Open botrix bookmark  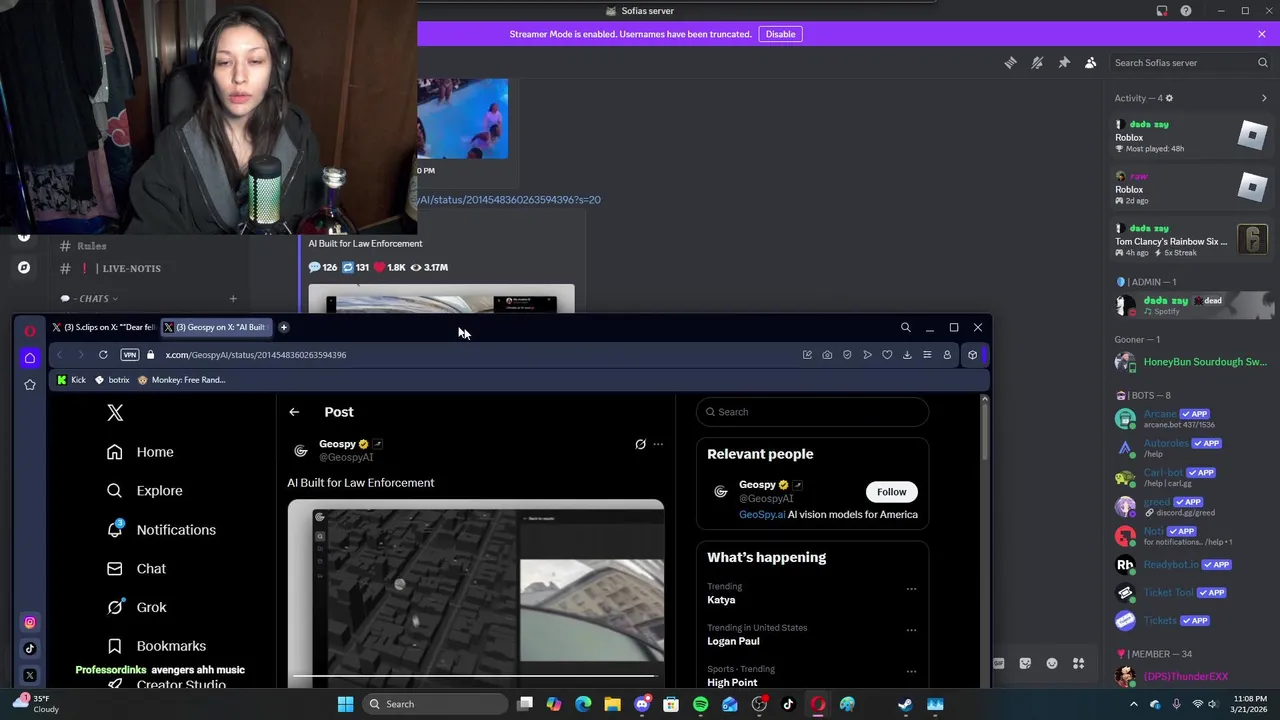[112, 380]
